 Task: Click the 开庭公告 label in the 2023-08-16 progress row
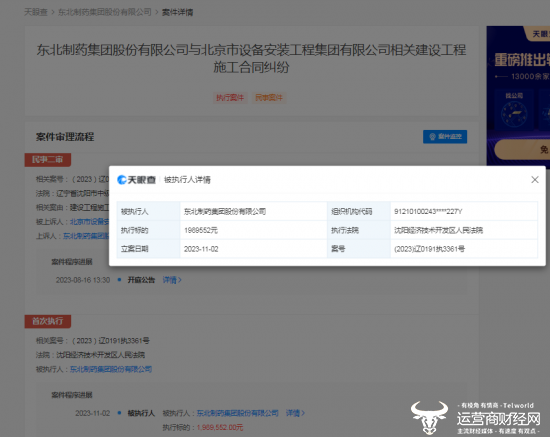point(141,280)
